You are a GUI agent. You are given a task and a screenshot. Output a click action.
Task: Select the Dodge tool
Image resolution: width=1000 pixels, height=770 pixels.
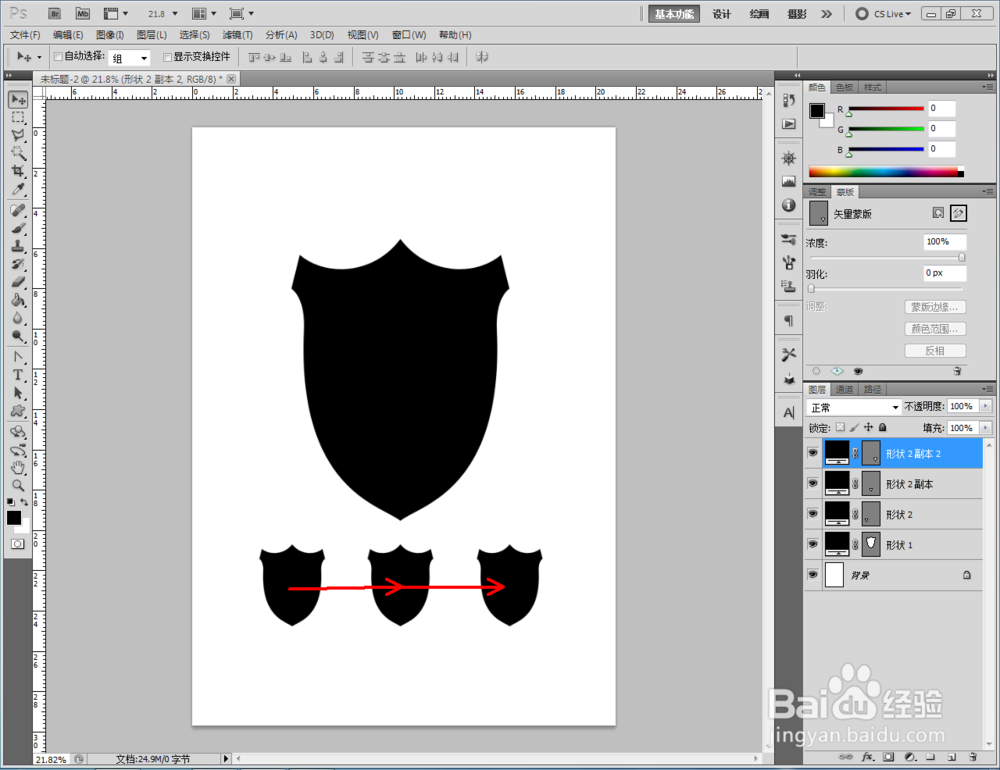(x=18, y=336)
